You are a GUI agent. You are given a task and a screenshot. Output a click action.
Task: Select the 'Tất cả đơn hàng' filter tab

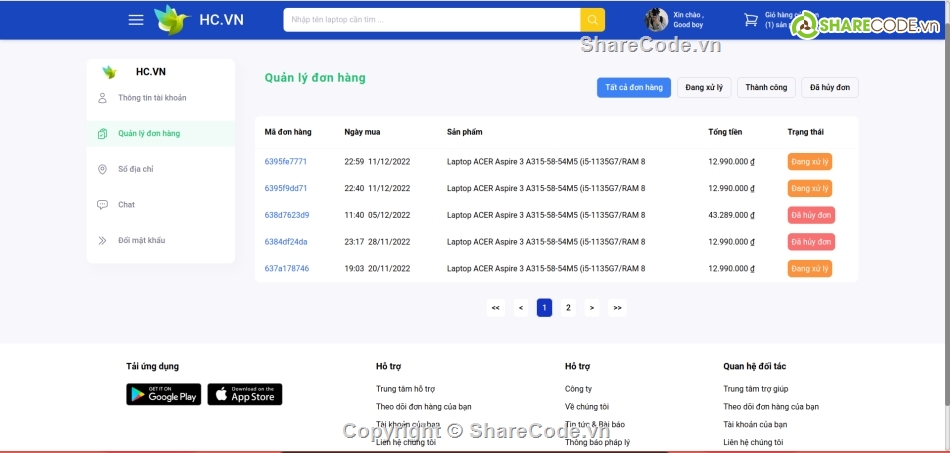633,88
